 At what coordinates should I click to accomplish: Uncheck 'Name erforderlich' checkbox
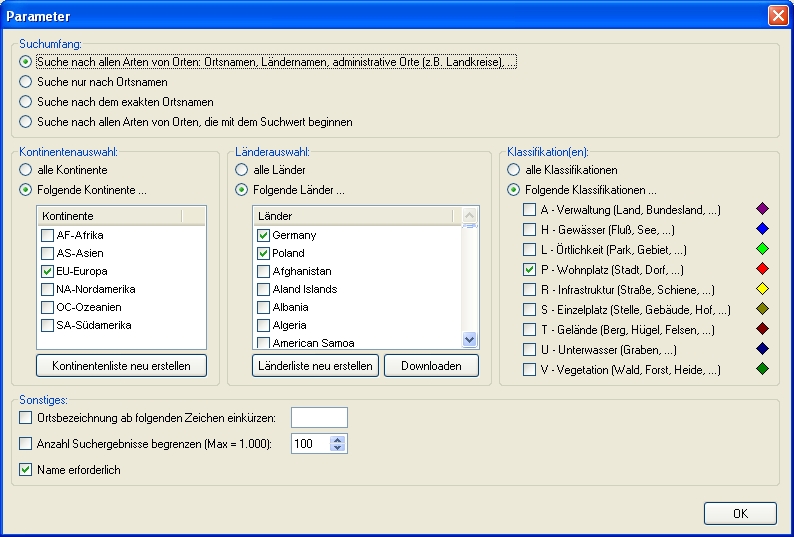pos(25,470)
